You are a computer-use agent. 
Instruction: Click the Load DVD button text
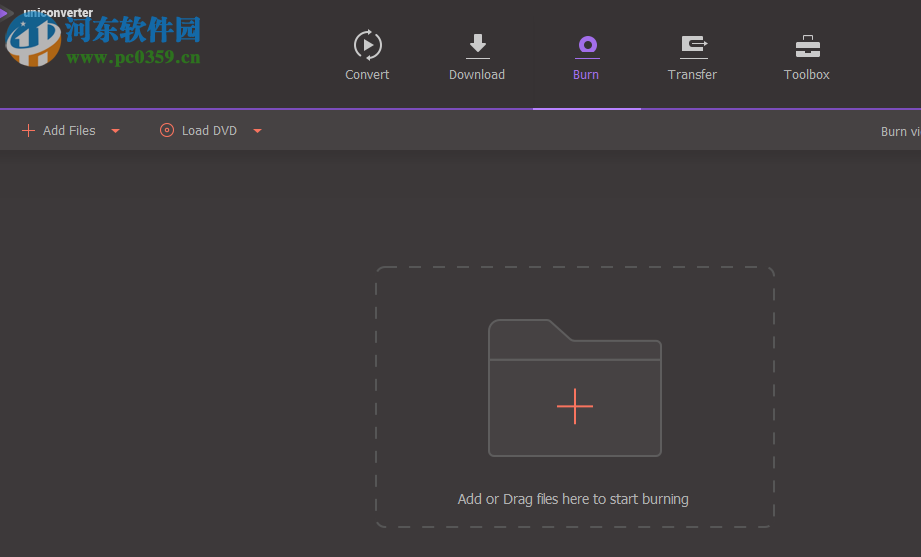pos(209,130)
